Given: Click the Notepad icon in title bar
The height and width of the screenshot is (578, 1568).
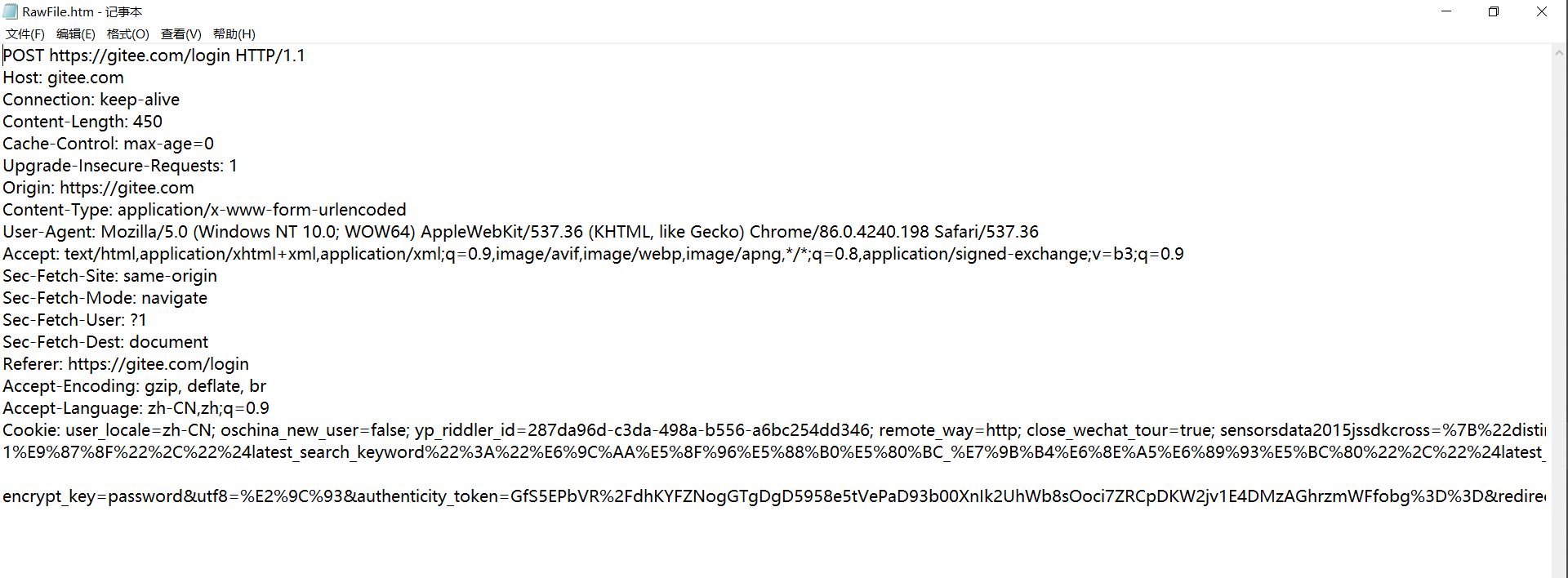Looking at the screenshot, I should pyautogui.click(x=11, y=11).
